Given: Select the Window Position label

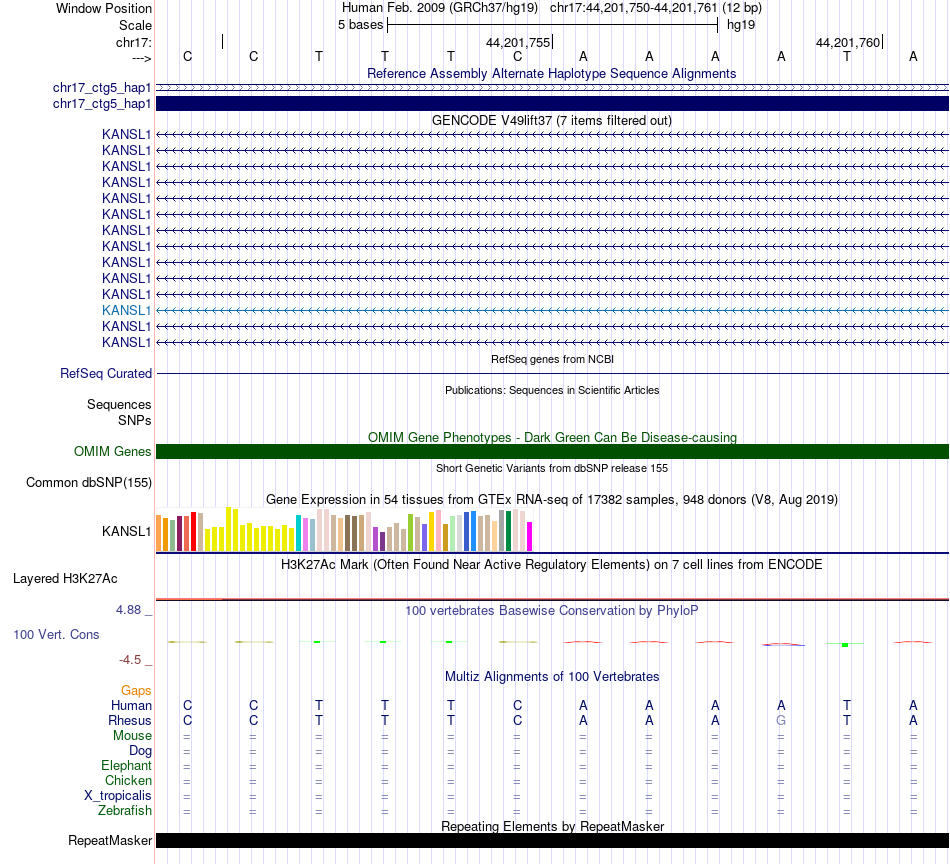Looking at the screenshot, I should (104, 8).
